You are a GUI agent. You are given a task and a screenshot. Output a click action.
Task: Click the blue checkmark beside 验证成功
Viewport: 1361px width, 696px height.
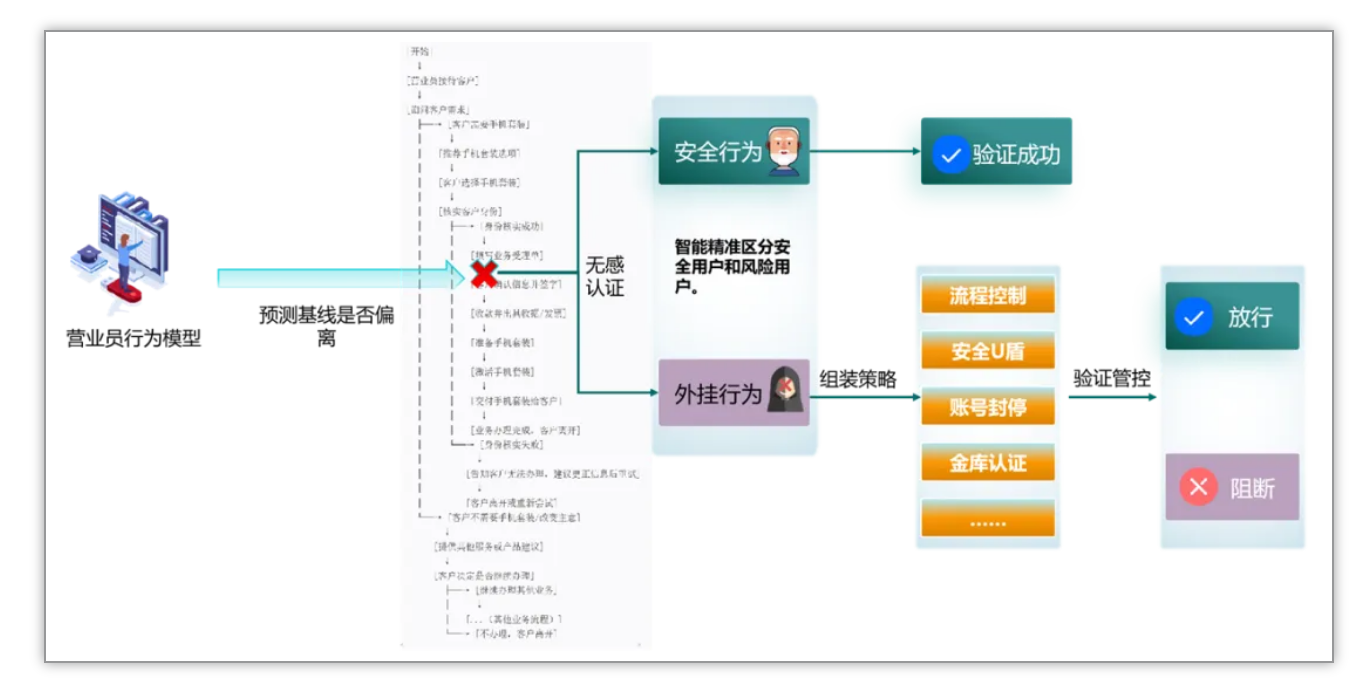pos(950,155)
